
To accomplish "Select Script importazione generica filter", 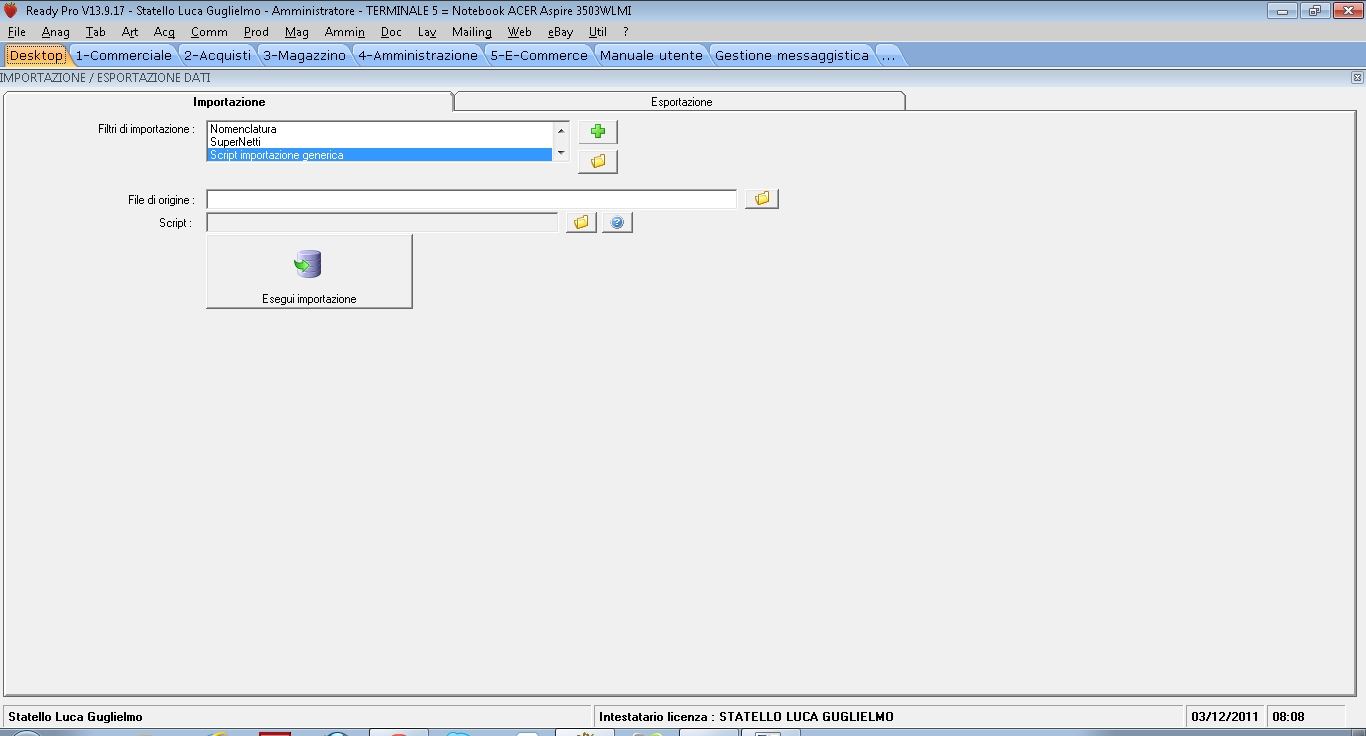I will [380, 155].
